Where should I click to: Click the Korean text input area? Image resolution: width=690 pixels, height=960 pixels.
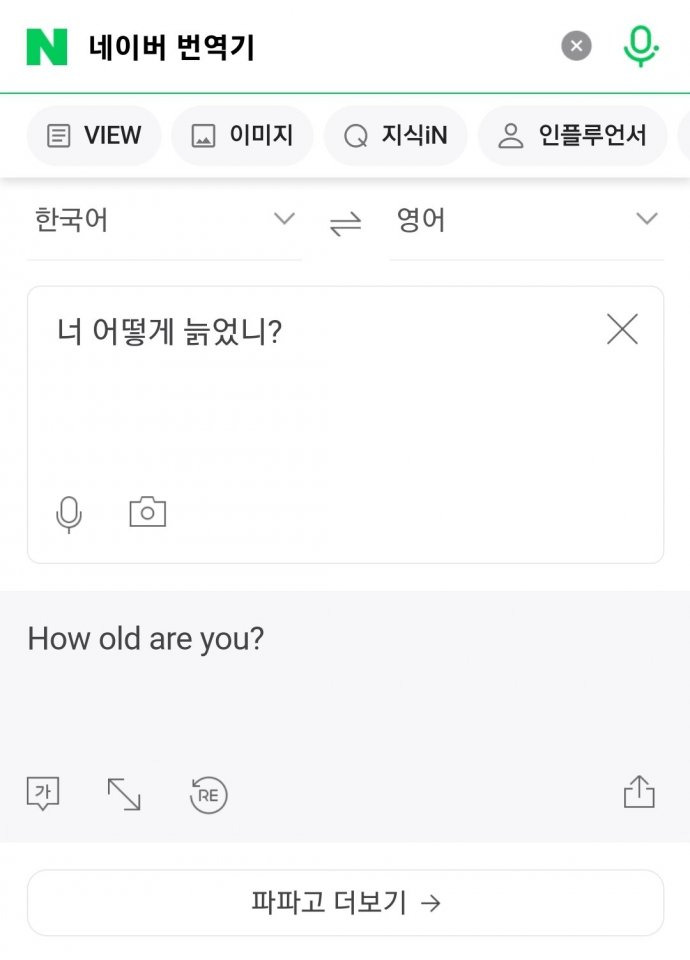coord(300,400)
